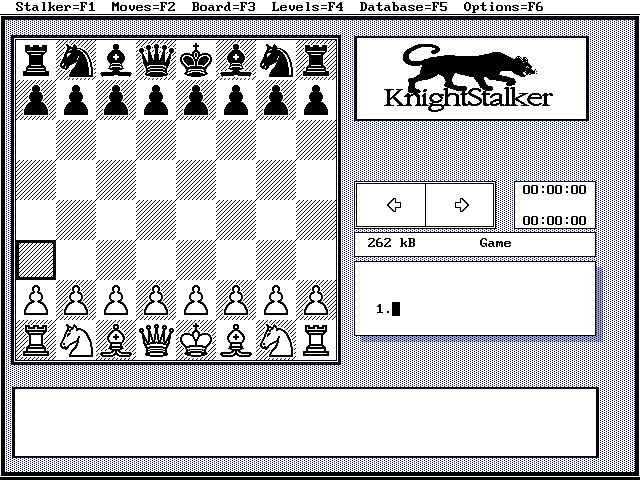
Task: Select the white pawn on f2
Action: click(x=236, y=300)
